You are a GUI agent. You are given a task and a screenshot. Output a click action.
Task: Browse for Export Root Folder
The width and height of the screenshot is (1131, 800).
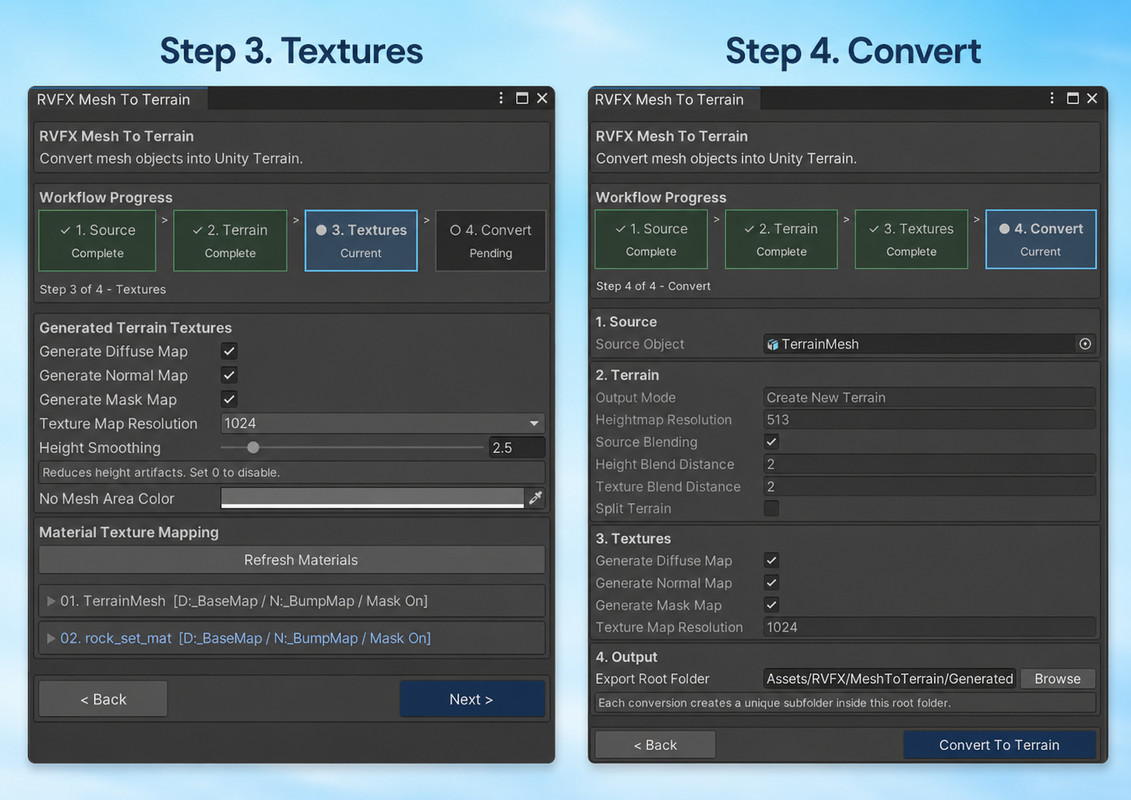pos(1057,679)
